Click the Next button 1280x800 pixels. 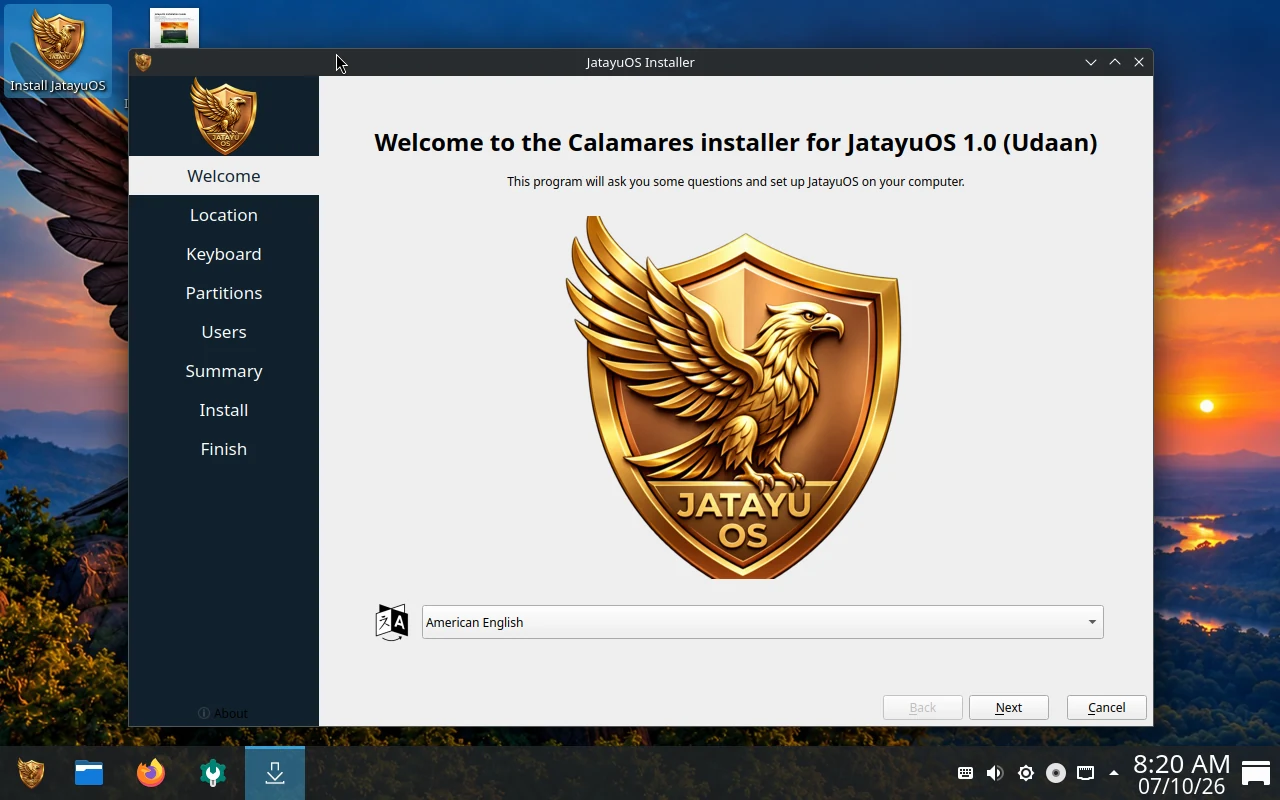pos(1009,707)
